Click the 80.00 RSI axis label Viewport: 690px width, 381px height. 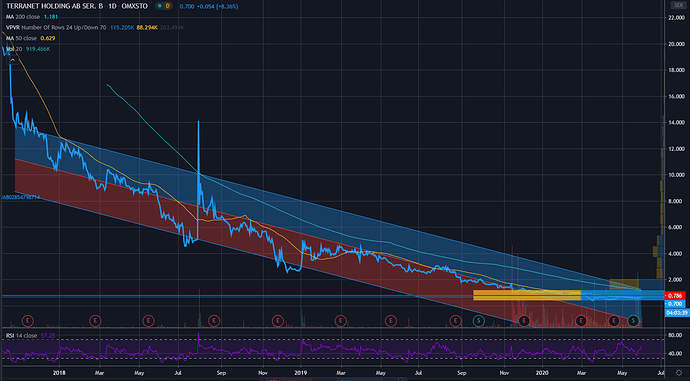675,336
